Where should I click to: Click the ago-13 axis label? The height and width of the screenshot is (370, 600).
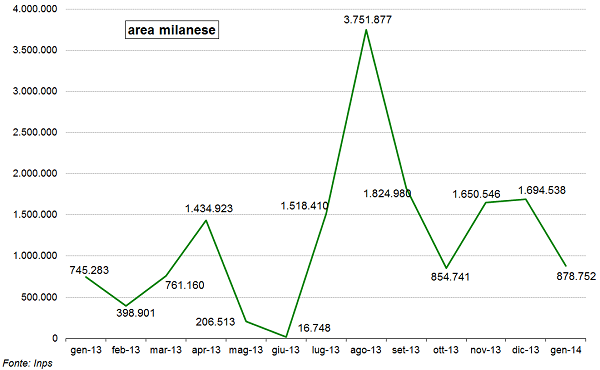coord(366,350)
